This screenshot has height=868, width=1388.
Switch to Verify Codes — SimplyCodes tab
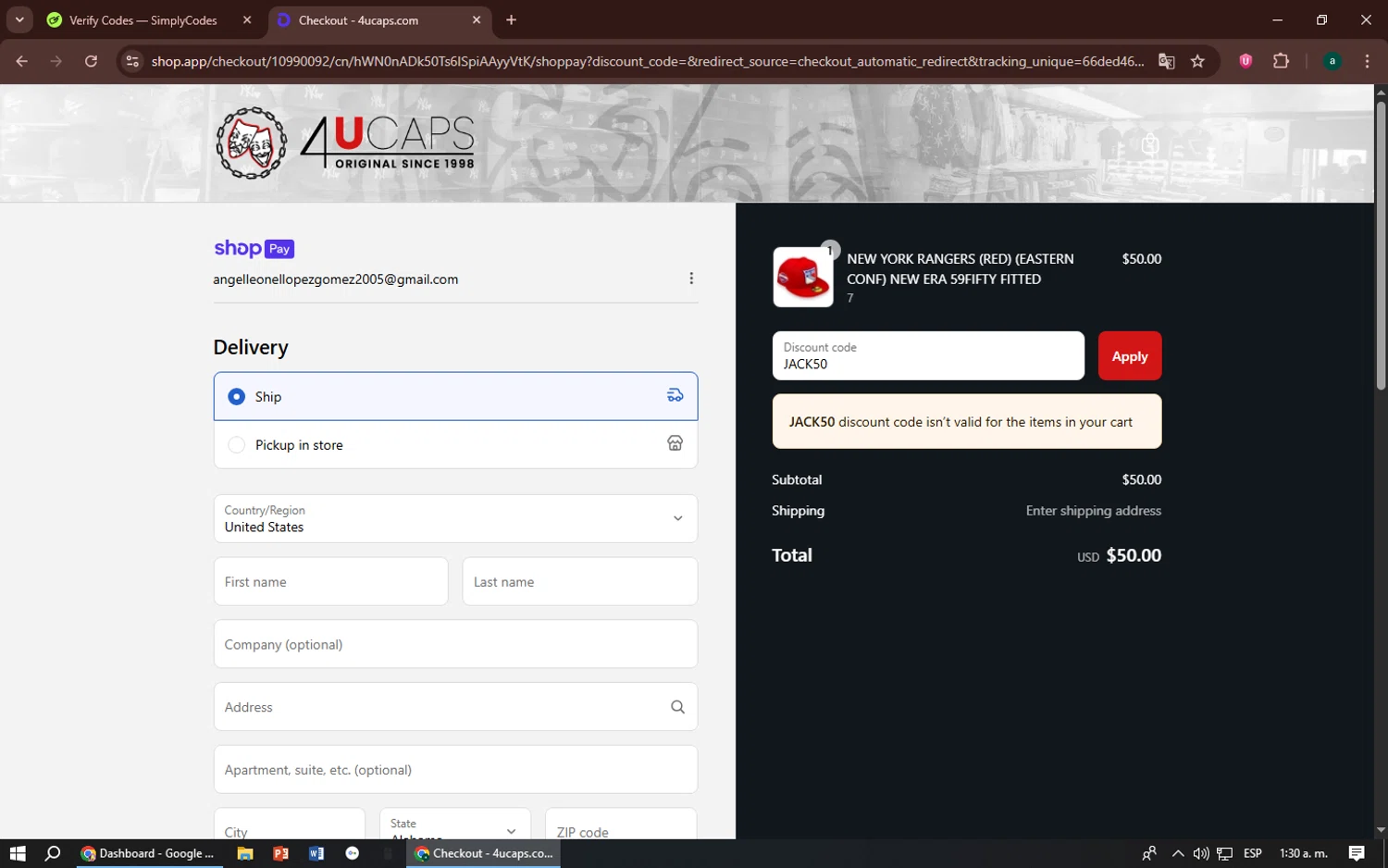point(143,20)
